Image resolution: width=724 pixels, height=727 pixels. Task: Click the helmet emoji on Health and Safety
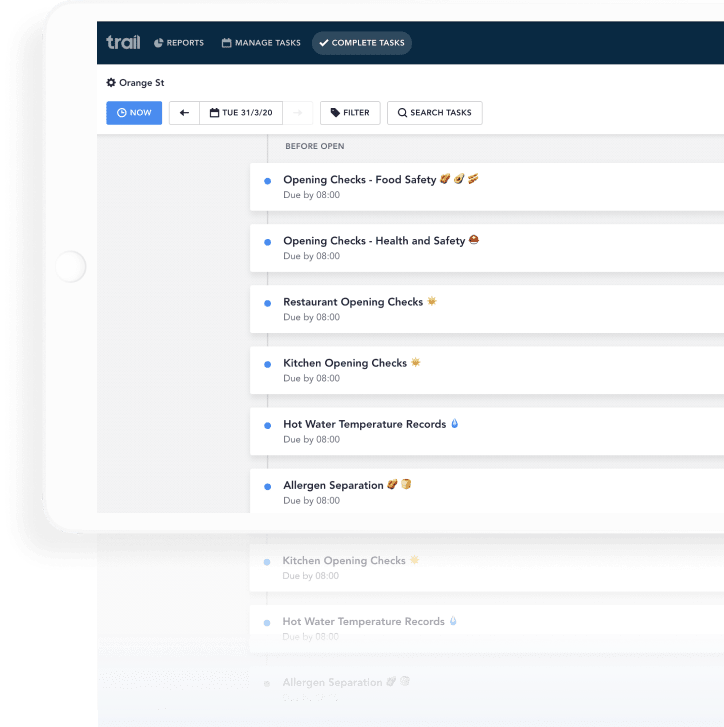[474, 240]
